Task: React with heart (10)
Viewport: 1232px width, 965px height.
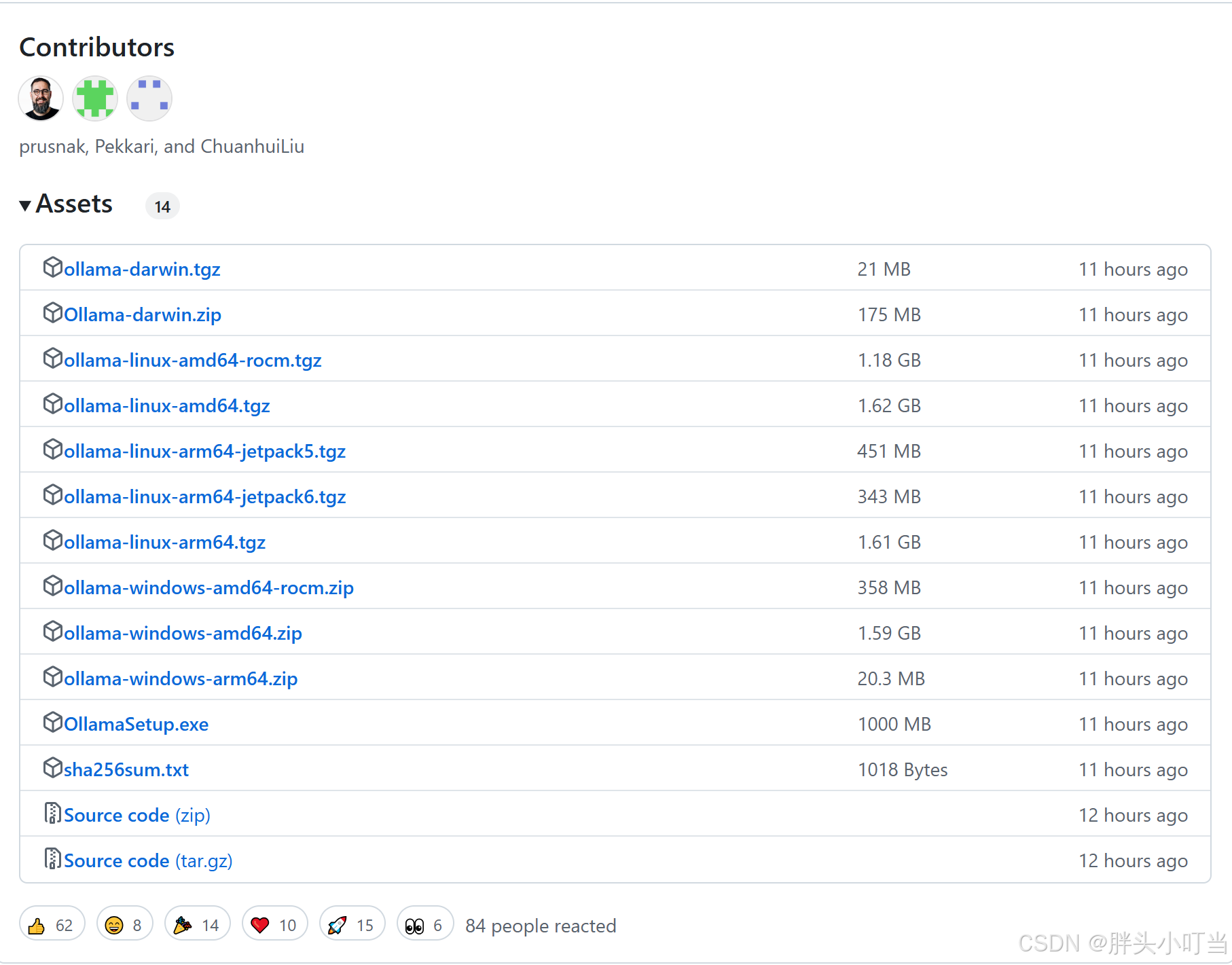Action: pos(275,924)
